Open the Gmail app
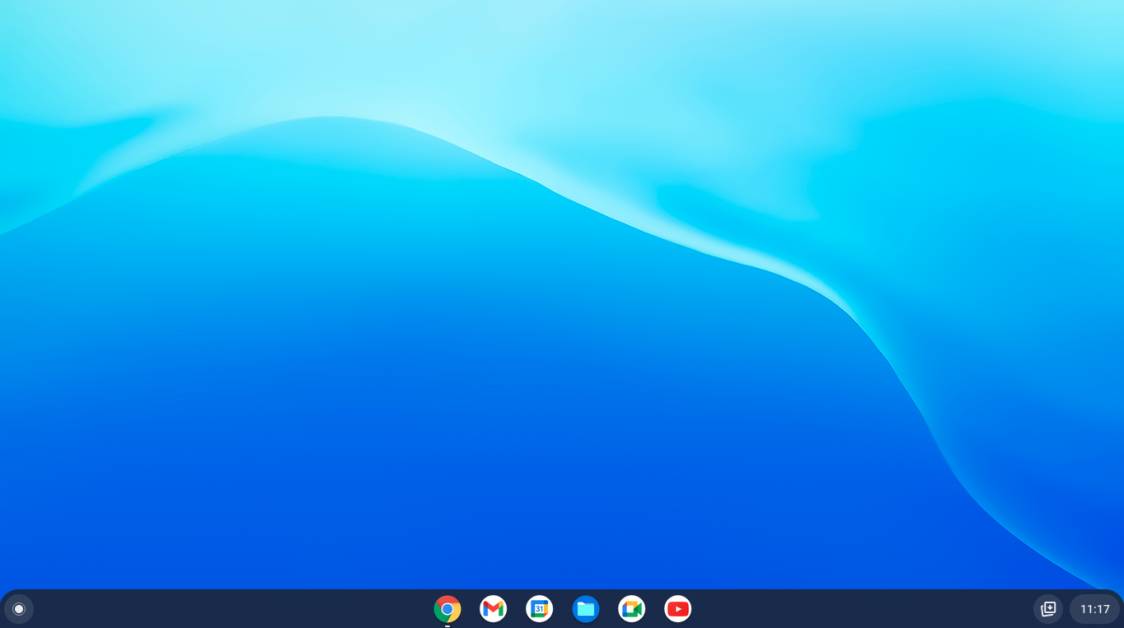The width and height of the screenshot is (1124, 628). point(493,608)
